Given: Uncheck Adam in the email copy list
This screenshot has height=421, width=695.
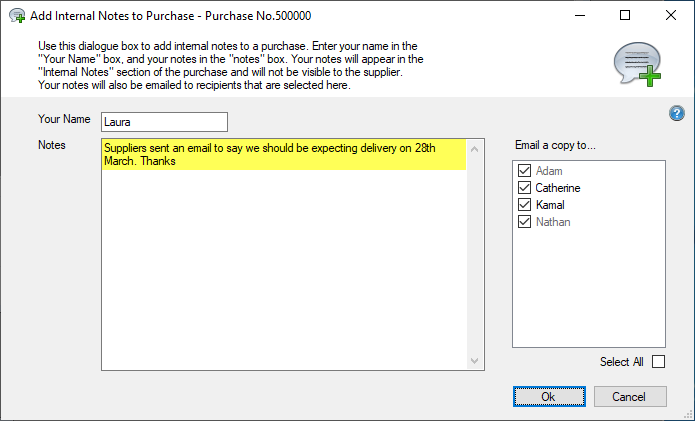Looking at the screenshot, I should (524, 171).
